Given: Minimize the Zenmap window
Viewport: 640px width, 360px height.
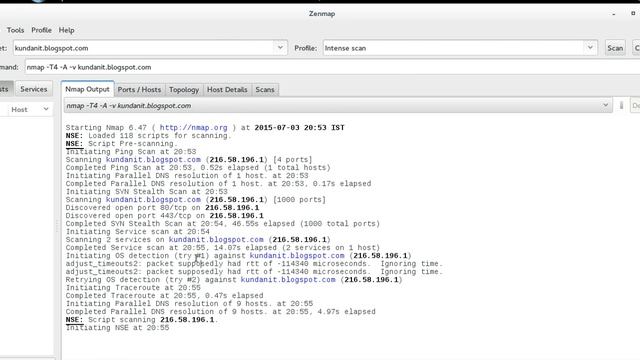Looking at the screenshot, I should (613, 14).
